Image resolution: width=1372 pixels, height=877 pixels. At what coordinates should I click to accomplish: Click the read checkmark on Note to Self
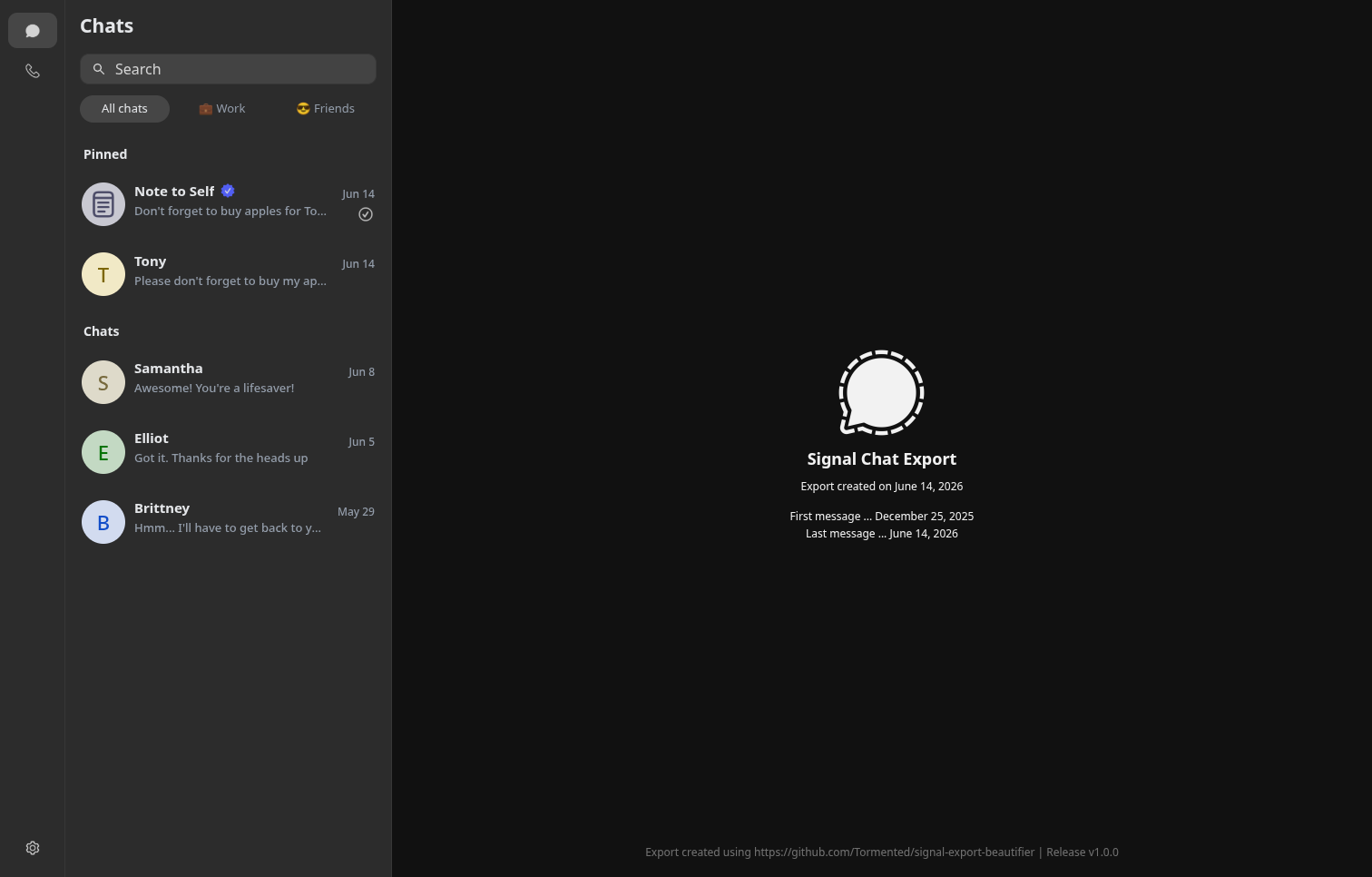pyautogui.click(x=366, y=214)
